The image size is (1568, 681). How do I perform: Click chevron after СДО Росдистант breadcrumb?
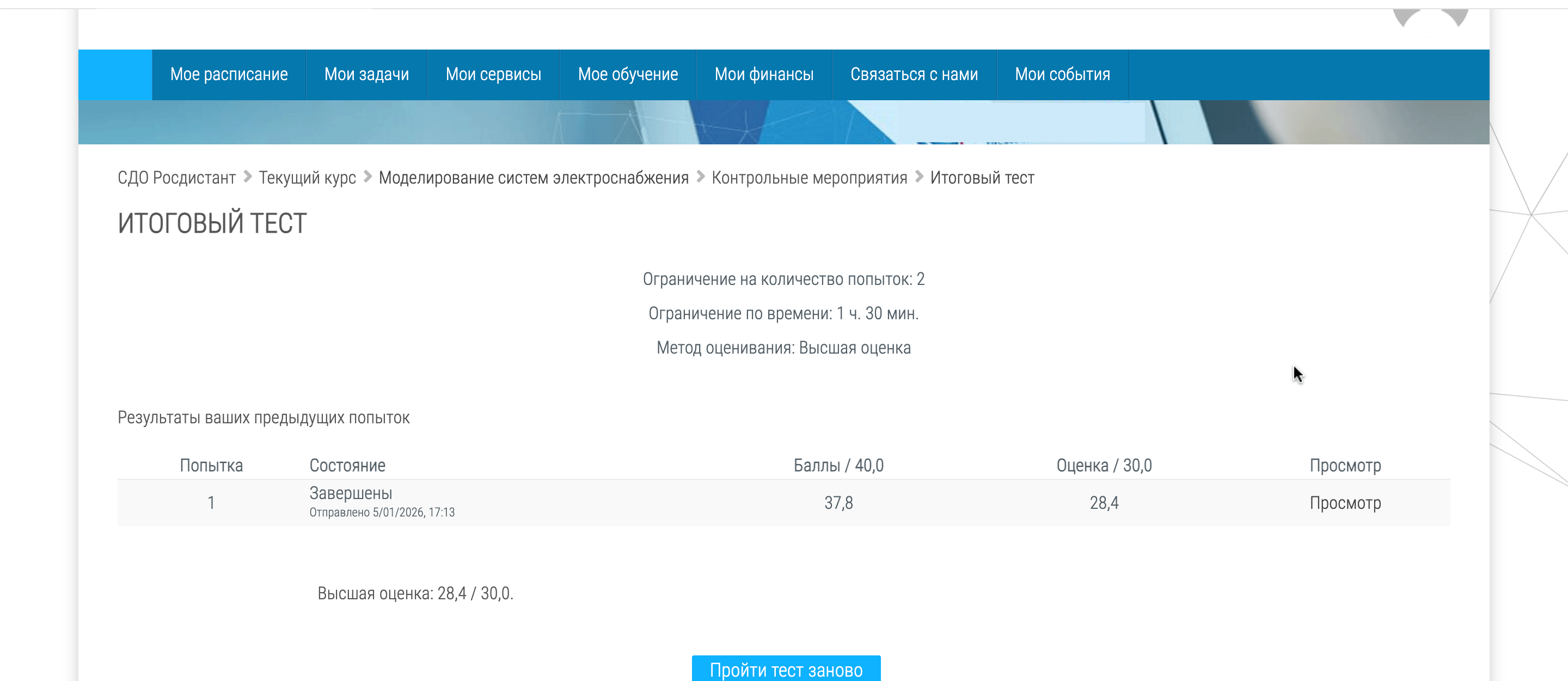pos(248,177)
